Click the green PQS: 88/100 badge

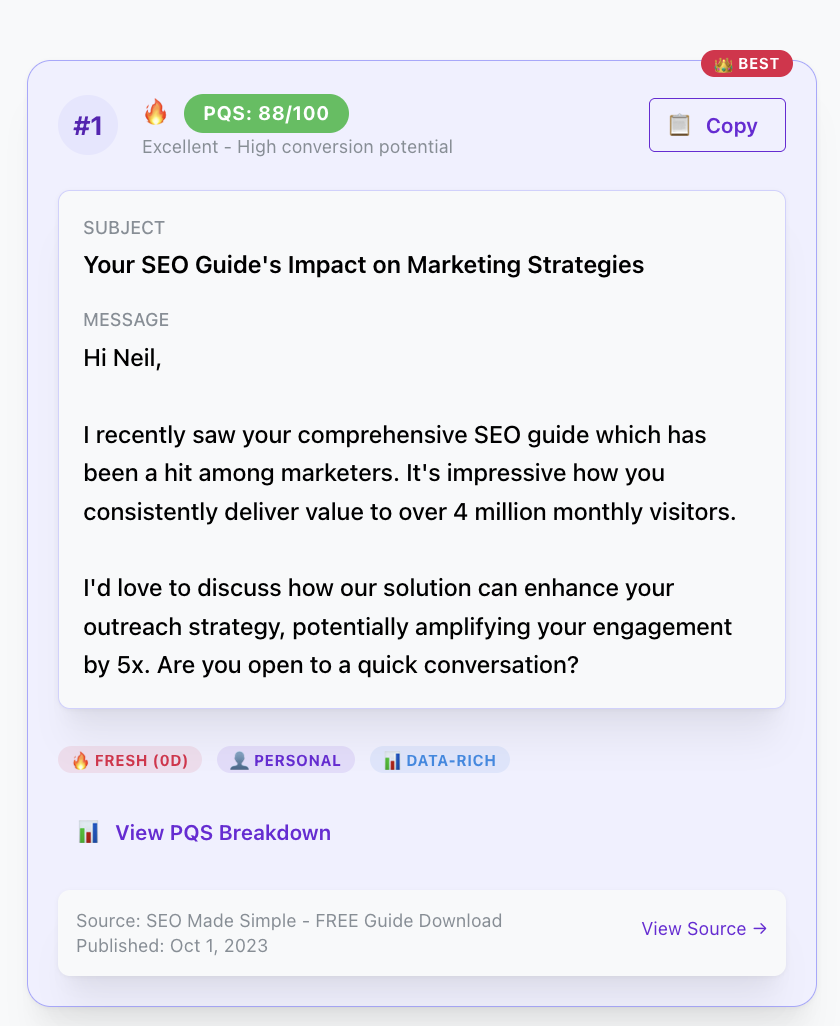(x=266, y=113)
